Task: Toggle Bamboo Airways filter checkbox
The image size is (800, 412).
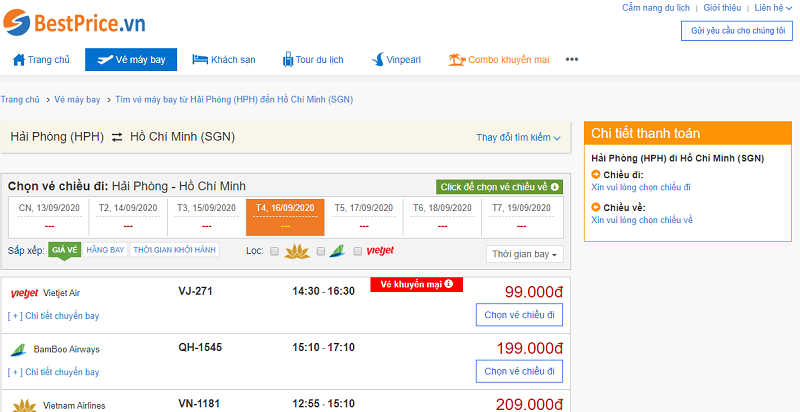Action: [x=321, y=251]
